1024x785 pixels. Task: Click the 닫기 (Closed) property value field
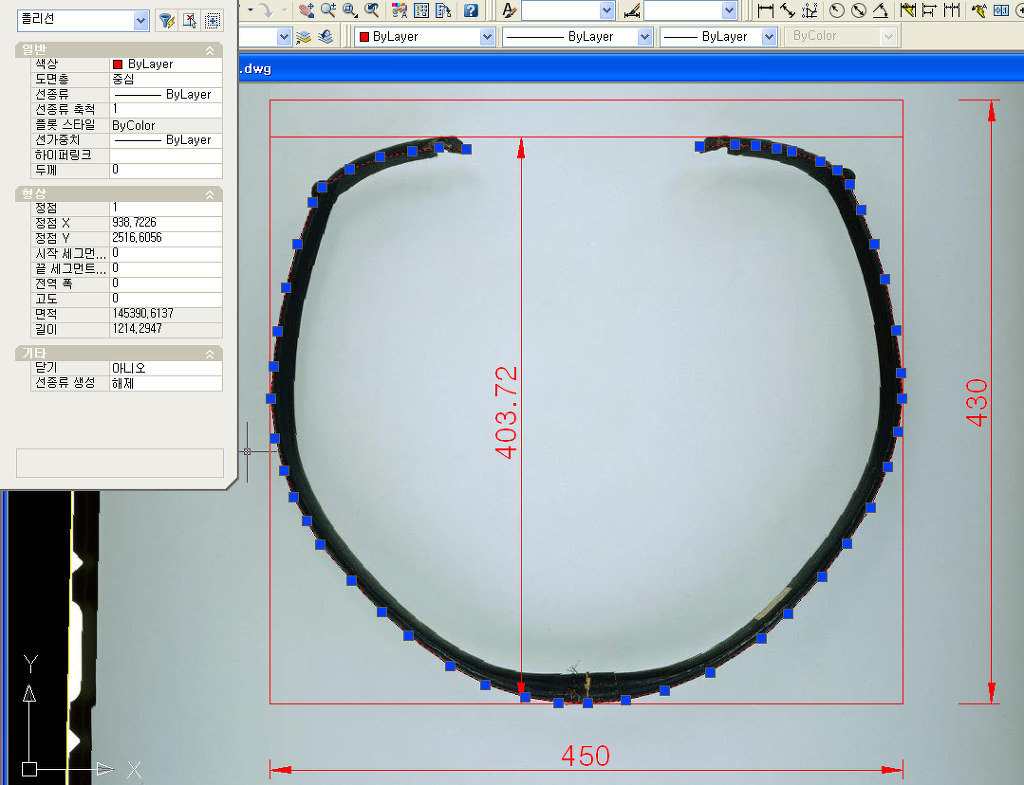[165, 368]
